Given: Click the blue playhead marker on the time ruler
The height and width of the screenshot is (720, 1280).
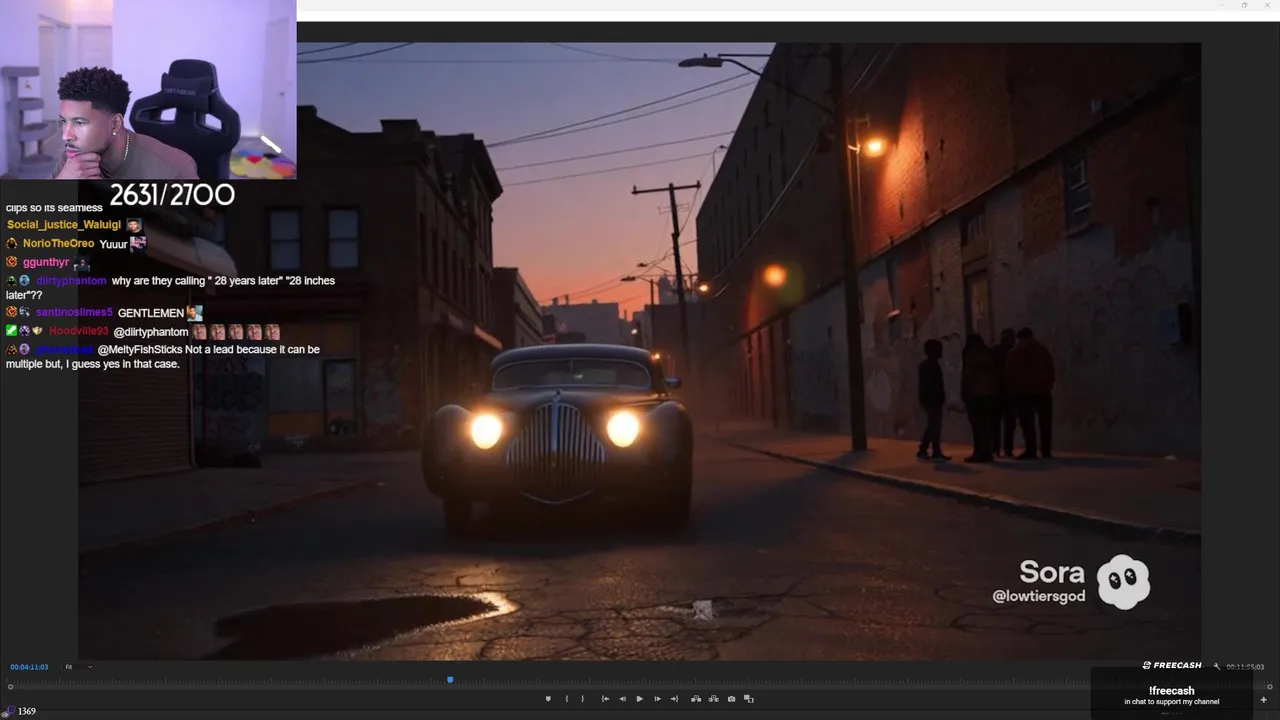Looking at the screenshot, I should (450, 680).
